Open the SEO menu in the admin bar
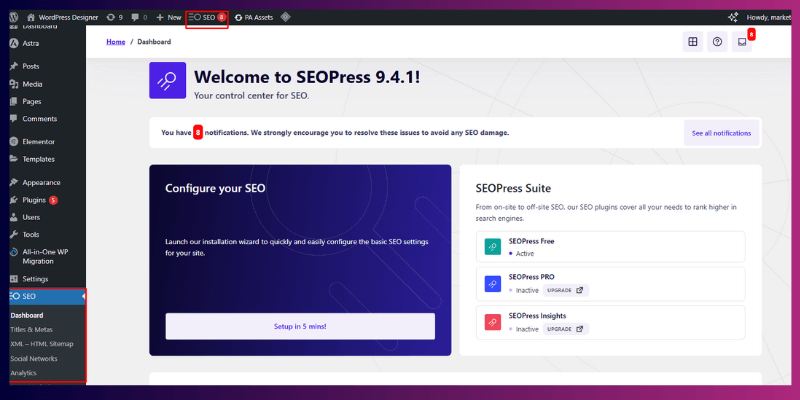Screen dimensions: 800x400 (207, 17)
